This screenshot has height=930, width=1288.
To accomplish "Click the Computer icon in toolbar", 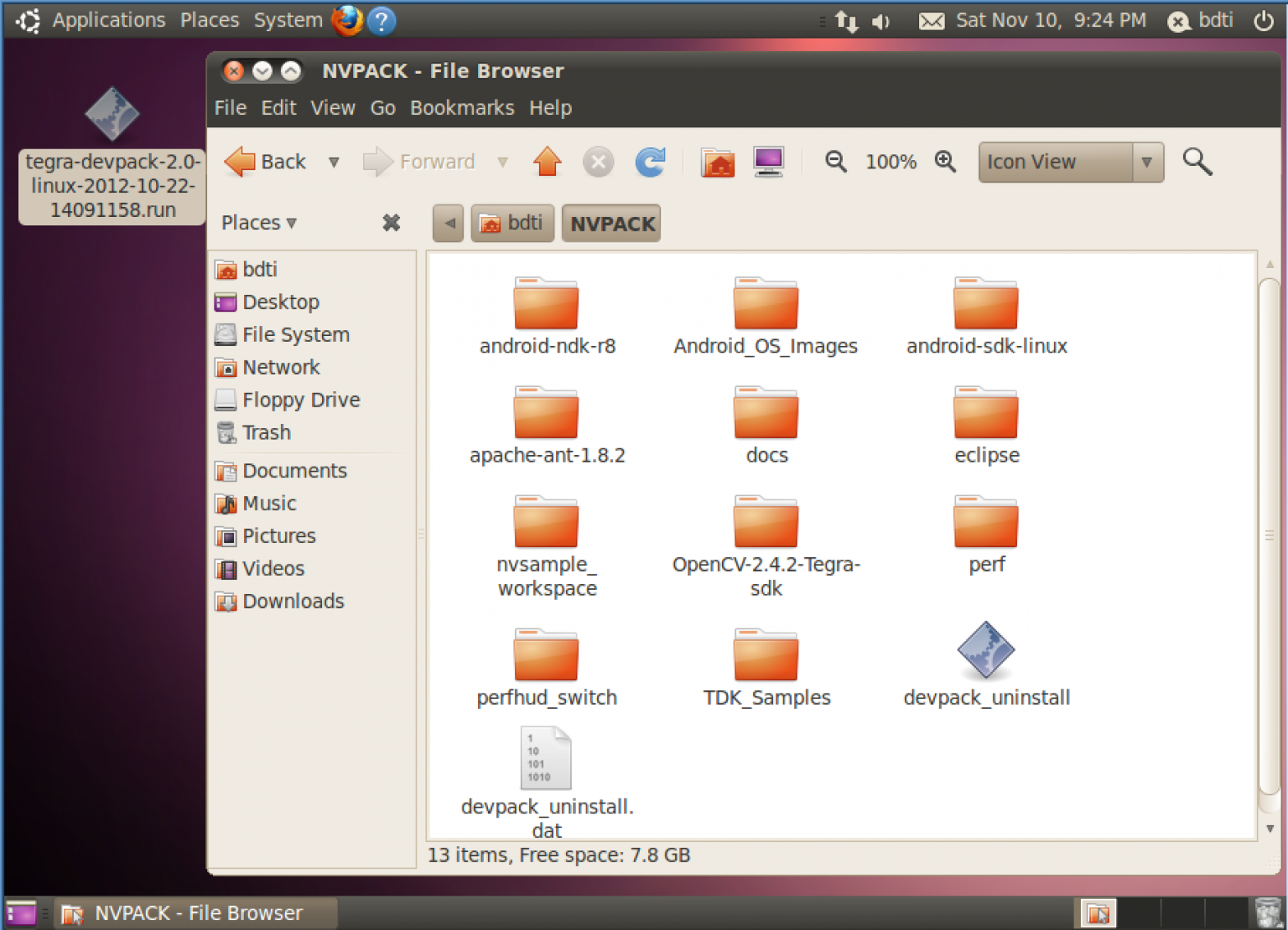I will tap(768, 162).
